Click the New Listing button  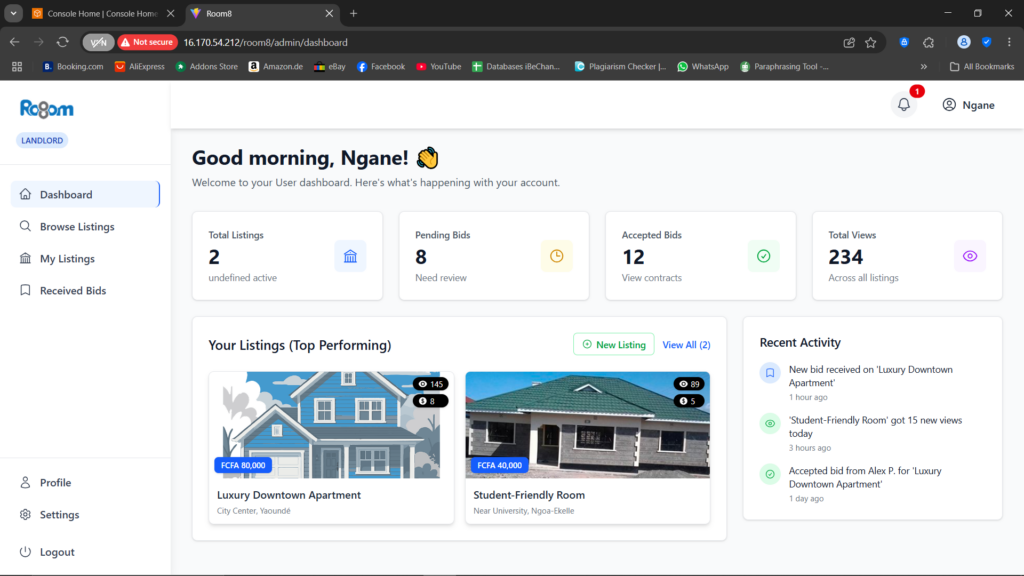(614, 344)
